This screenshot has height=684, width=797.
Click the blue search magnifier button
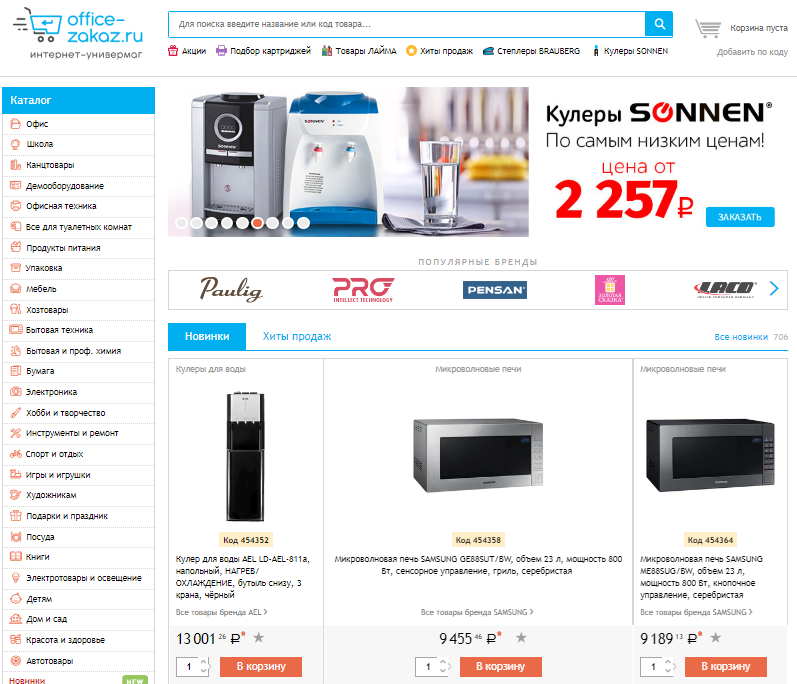click(659, 24)
